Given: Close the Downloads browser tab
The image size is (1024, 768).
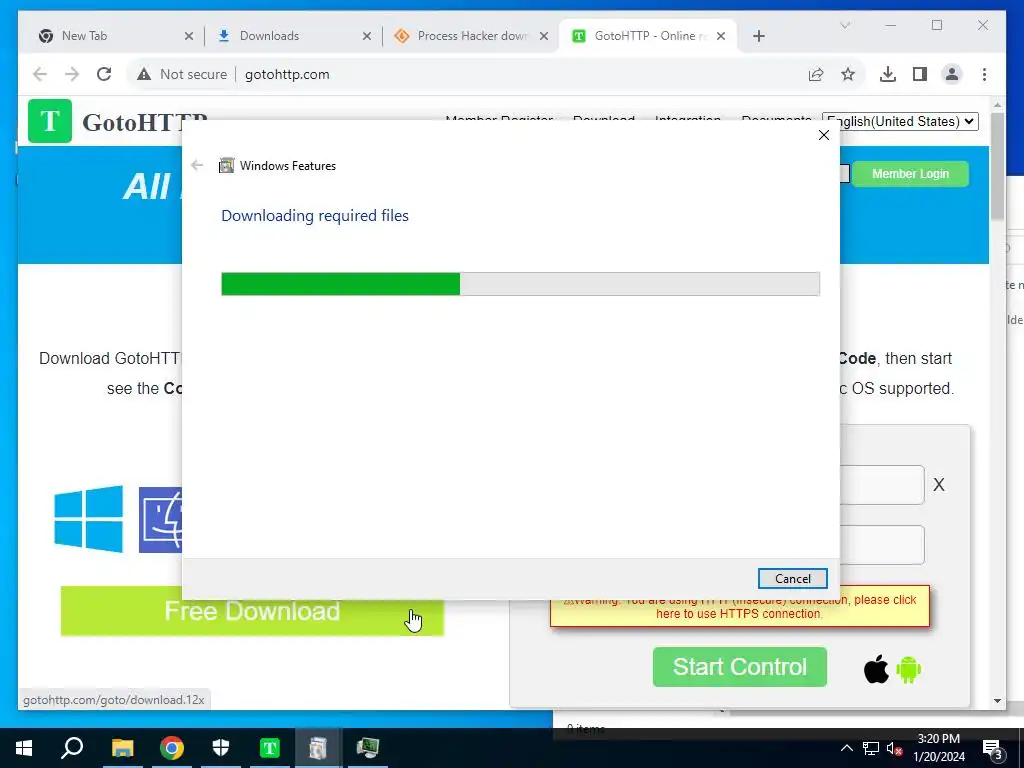Looking at the screenshot, I should click(366, 36).
